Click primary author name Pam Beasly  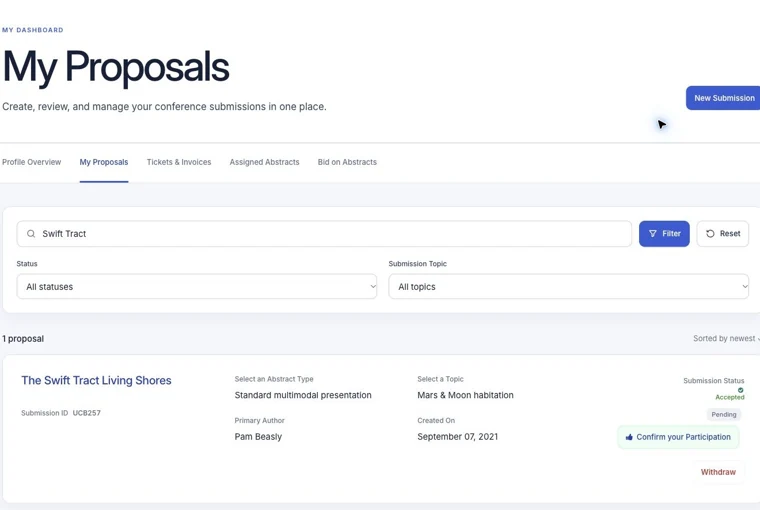258,437
